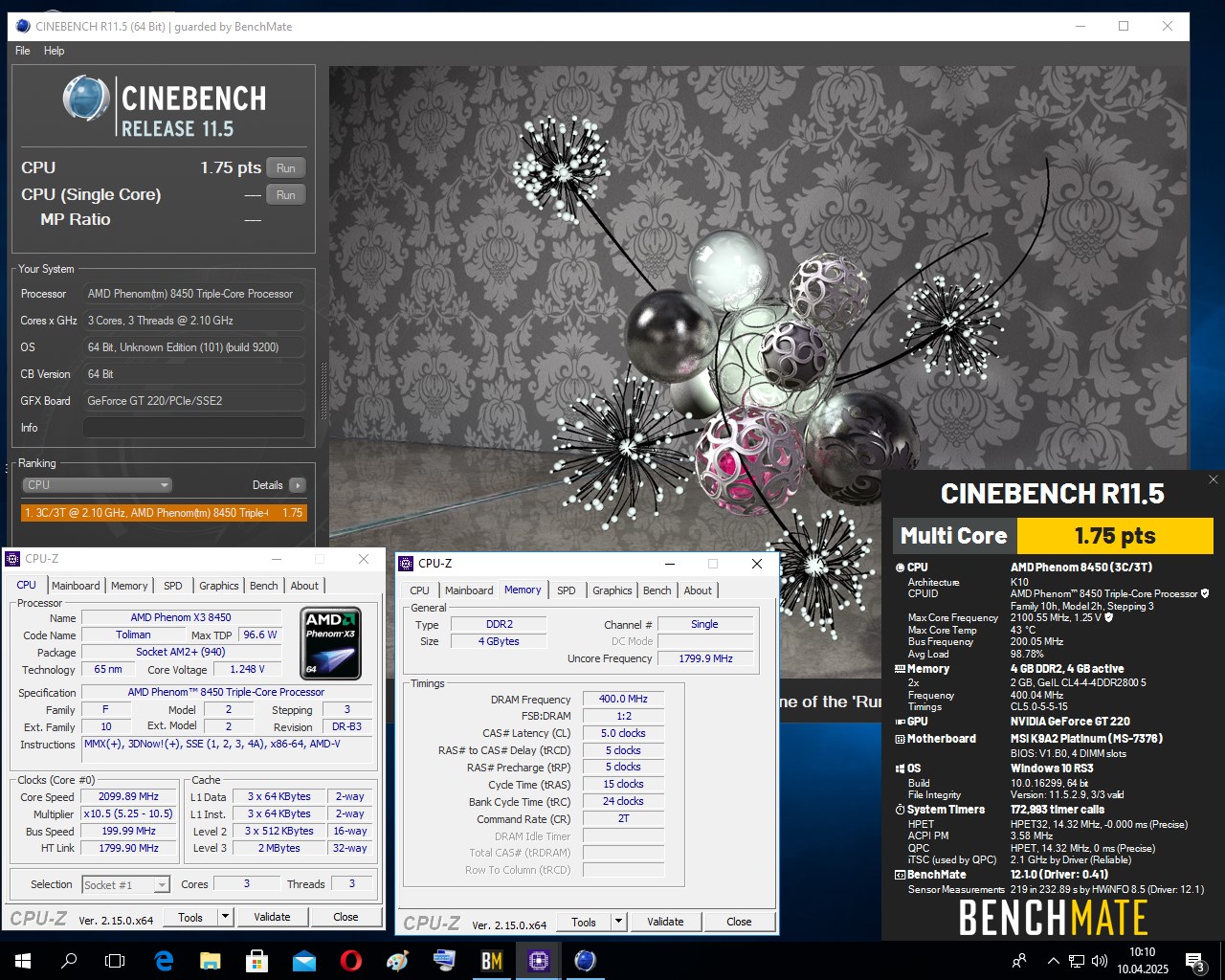The height and width of the screenshot is (980, 1225).
Task: Open Cinebench Help menu
Action: [55, 51]
